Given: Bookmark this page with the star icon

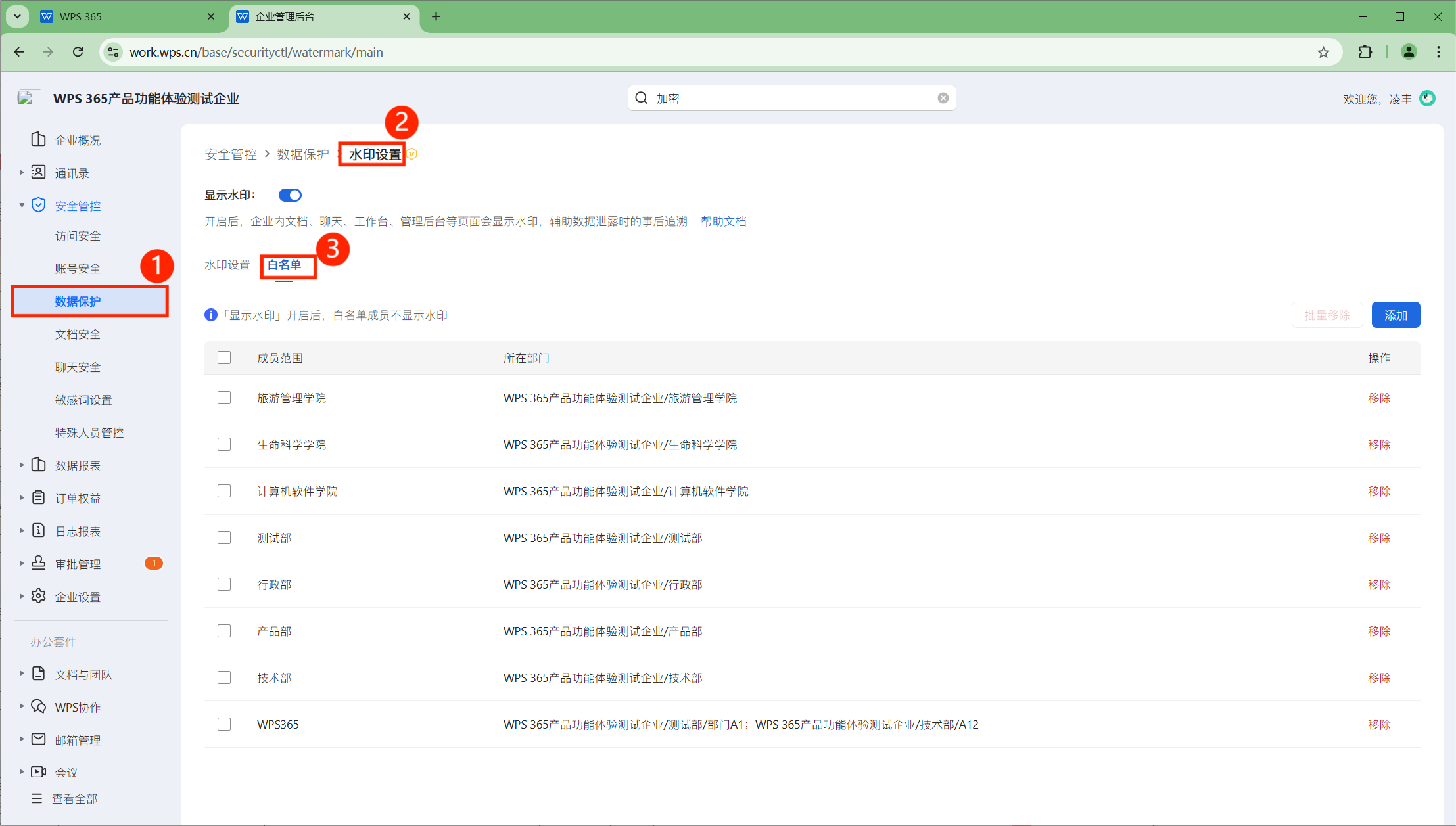Looking at the screenshot, I should pyautogui.click(x=1323, y=52).
